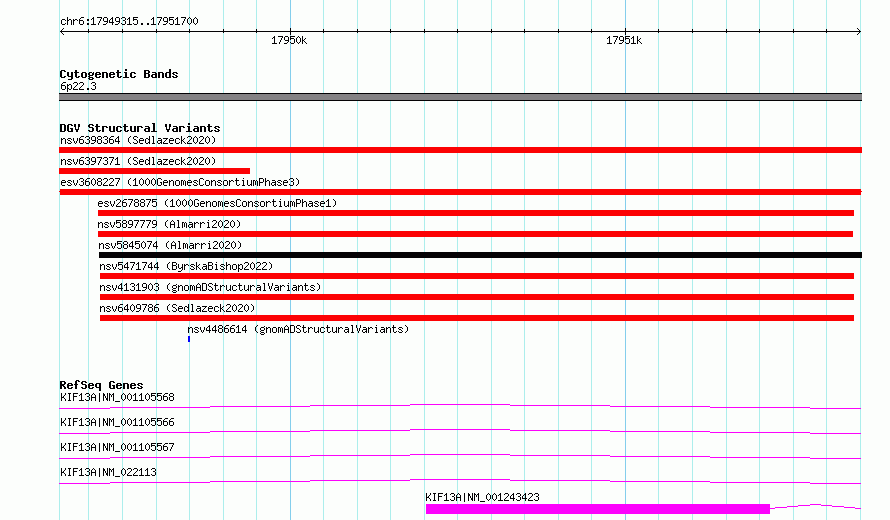Image resolution: width=890 pixels, height=520 pixels.
Task: Click the intron line of KIF13A|NM_022113
Action: click(x=460, y=481)
